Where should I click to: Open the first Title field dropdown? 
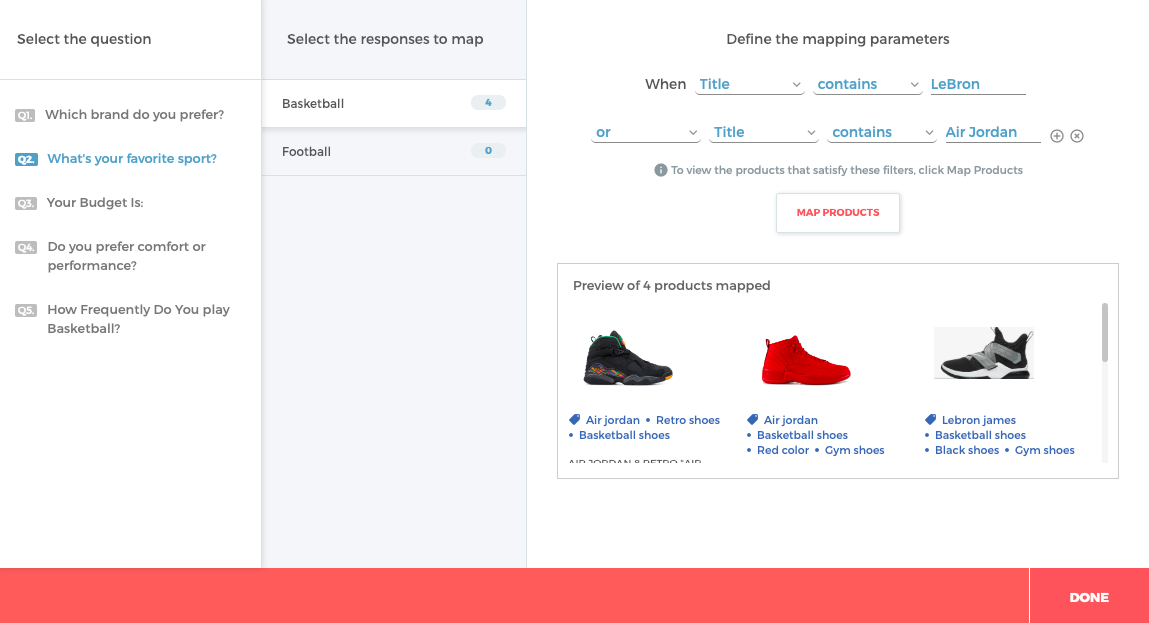750,84
